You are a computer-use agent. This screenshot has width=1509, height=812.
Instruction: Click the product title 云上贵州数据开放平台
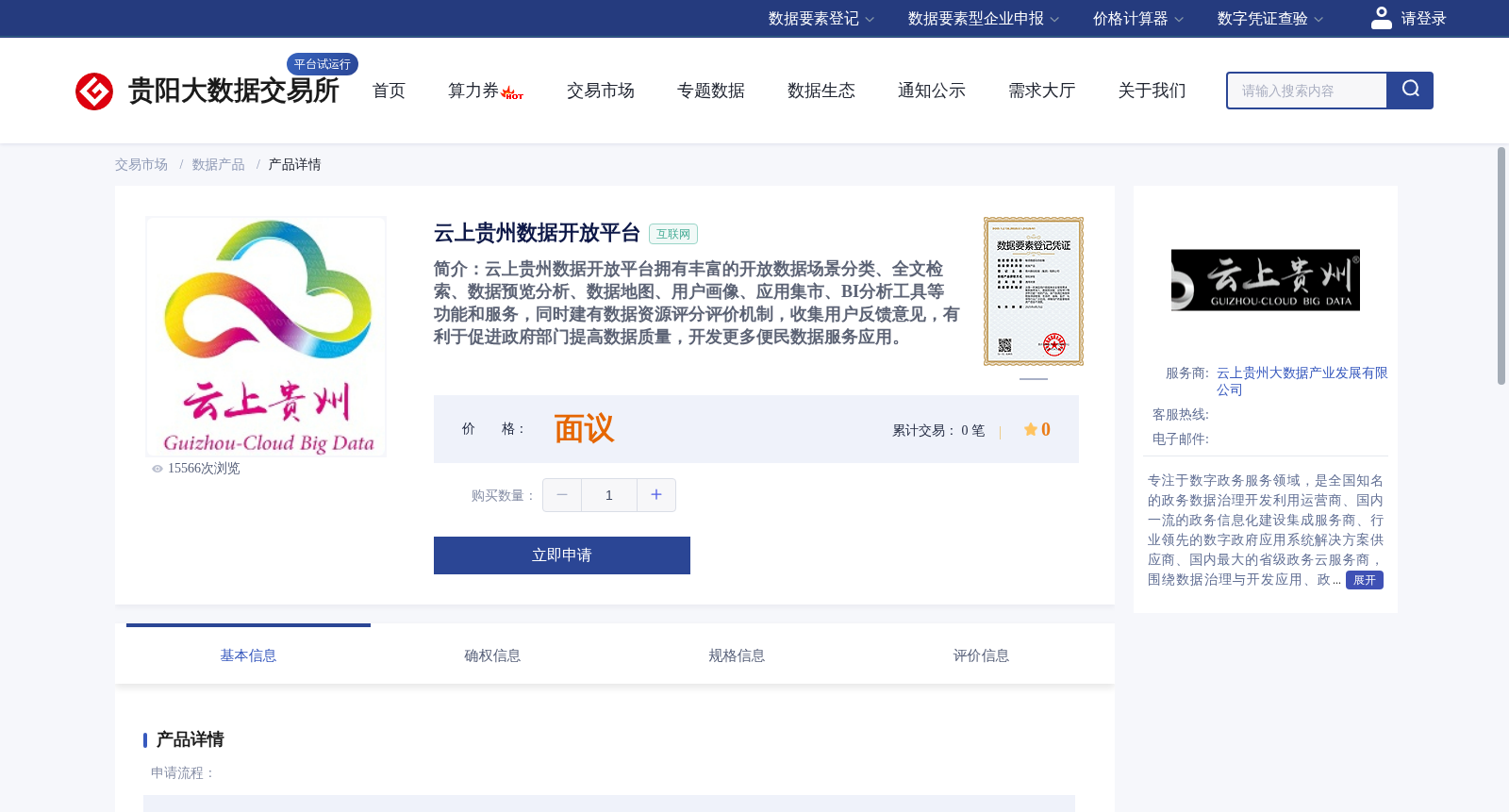point(537,233)
